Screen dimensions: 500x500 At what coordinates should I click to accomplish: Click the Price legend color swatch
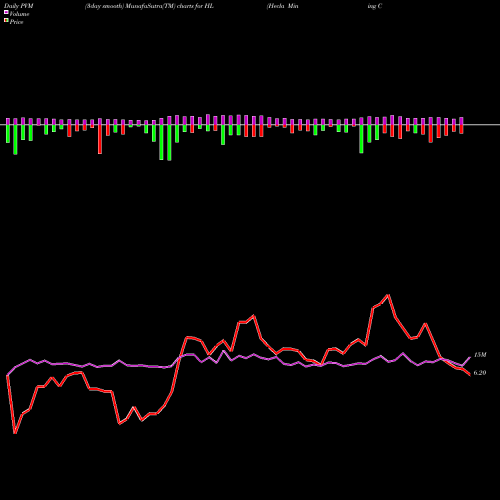(x=6, y=21)
